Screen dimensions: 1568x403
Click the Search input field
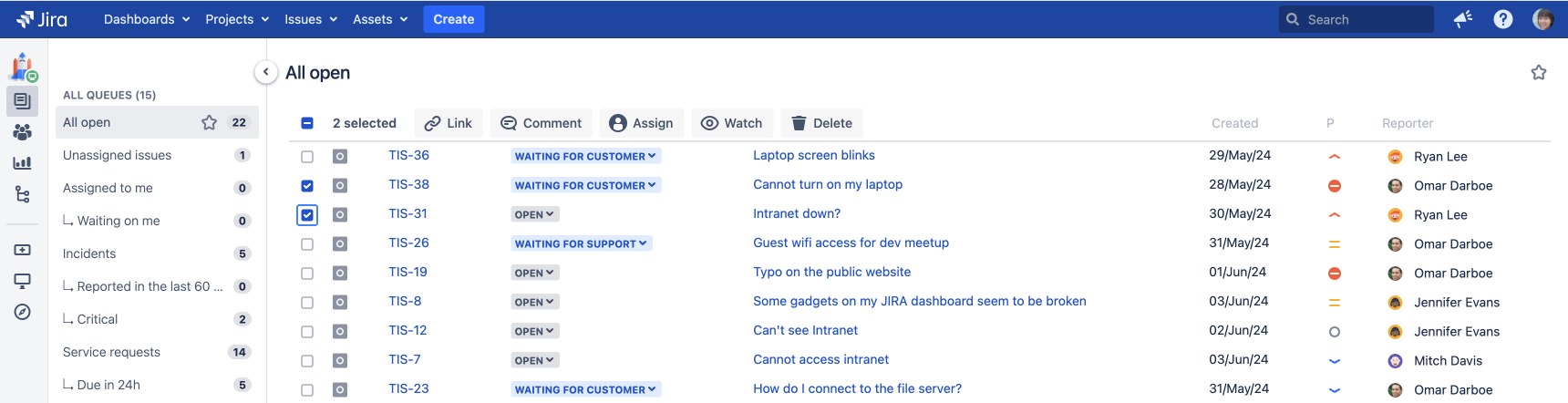click(x=1365, y=19)
